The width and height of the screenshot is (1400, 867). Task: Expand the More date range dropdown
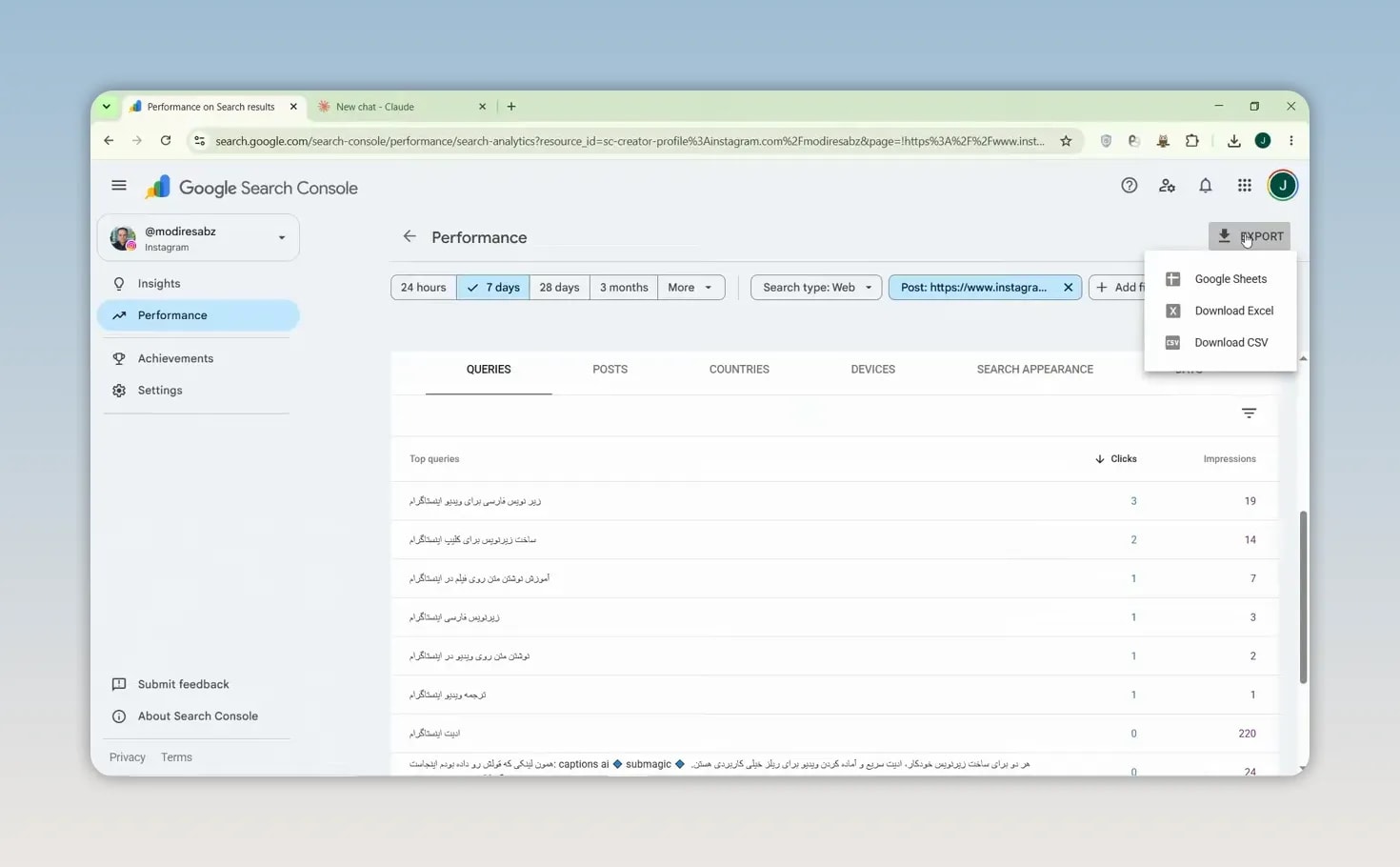pos(690,287)
